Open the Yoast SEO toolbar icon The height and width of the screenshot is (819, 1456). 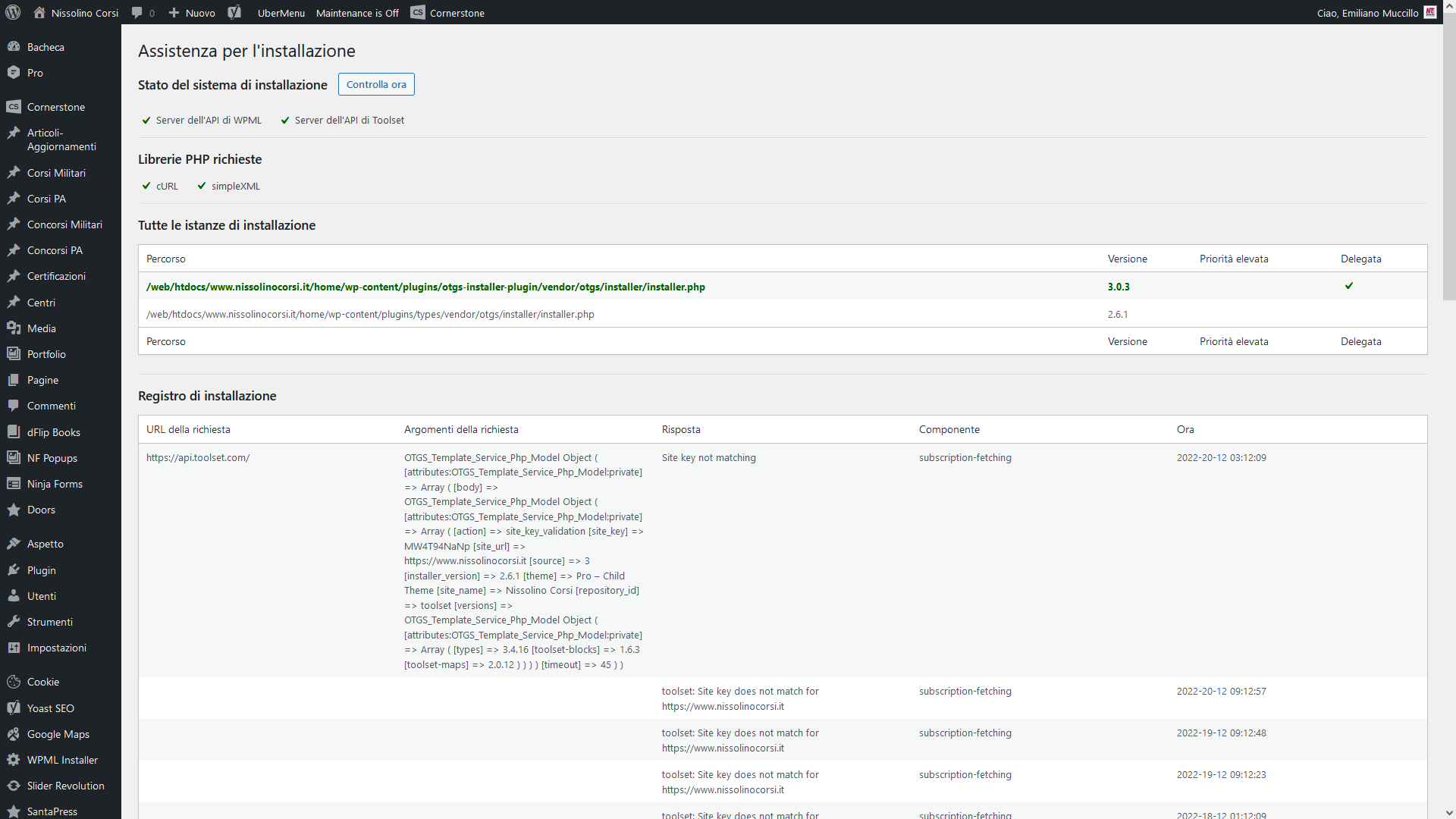[x=234, y=12]
